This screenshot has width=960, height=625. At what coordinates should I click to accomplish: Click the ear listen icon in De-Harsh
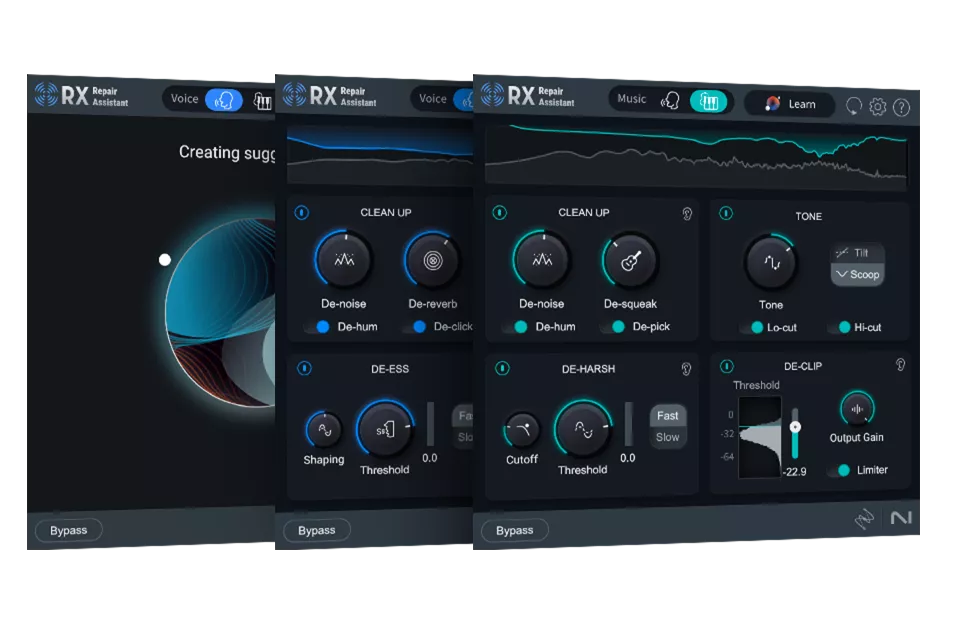(686, 369)
